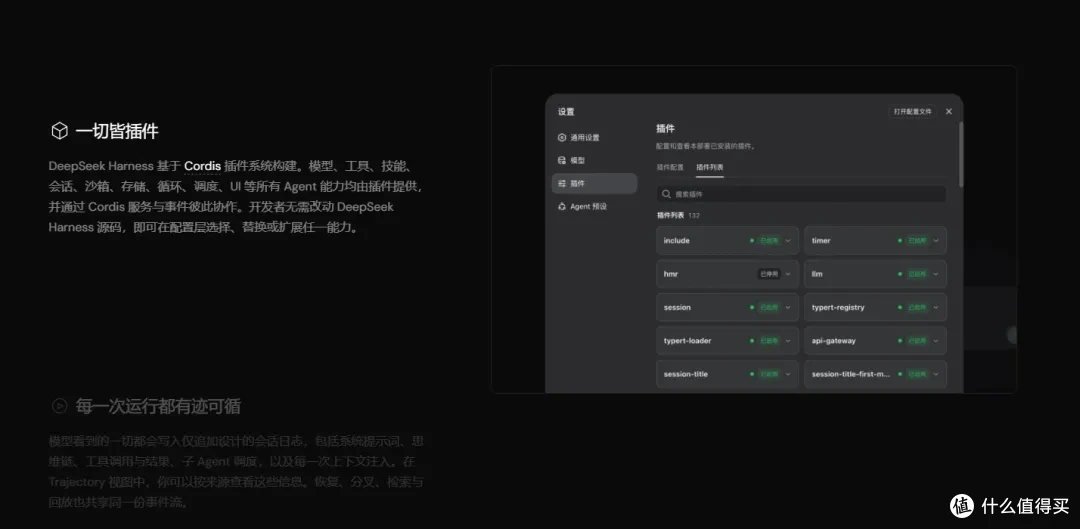Click the play icon beside 每一次运行都有迹可循
This screenshot has width=1080, height=529.
tap(60, 406)
